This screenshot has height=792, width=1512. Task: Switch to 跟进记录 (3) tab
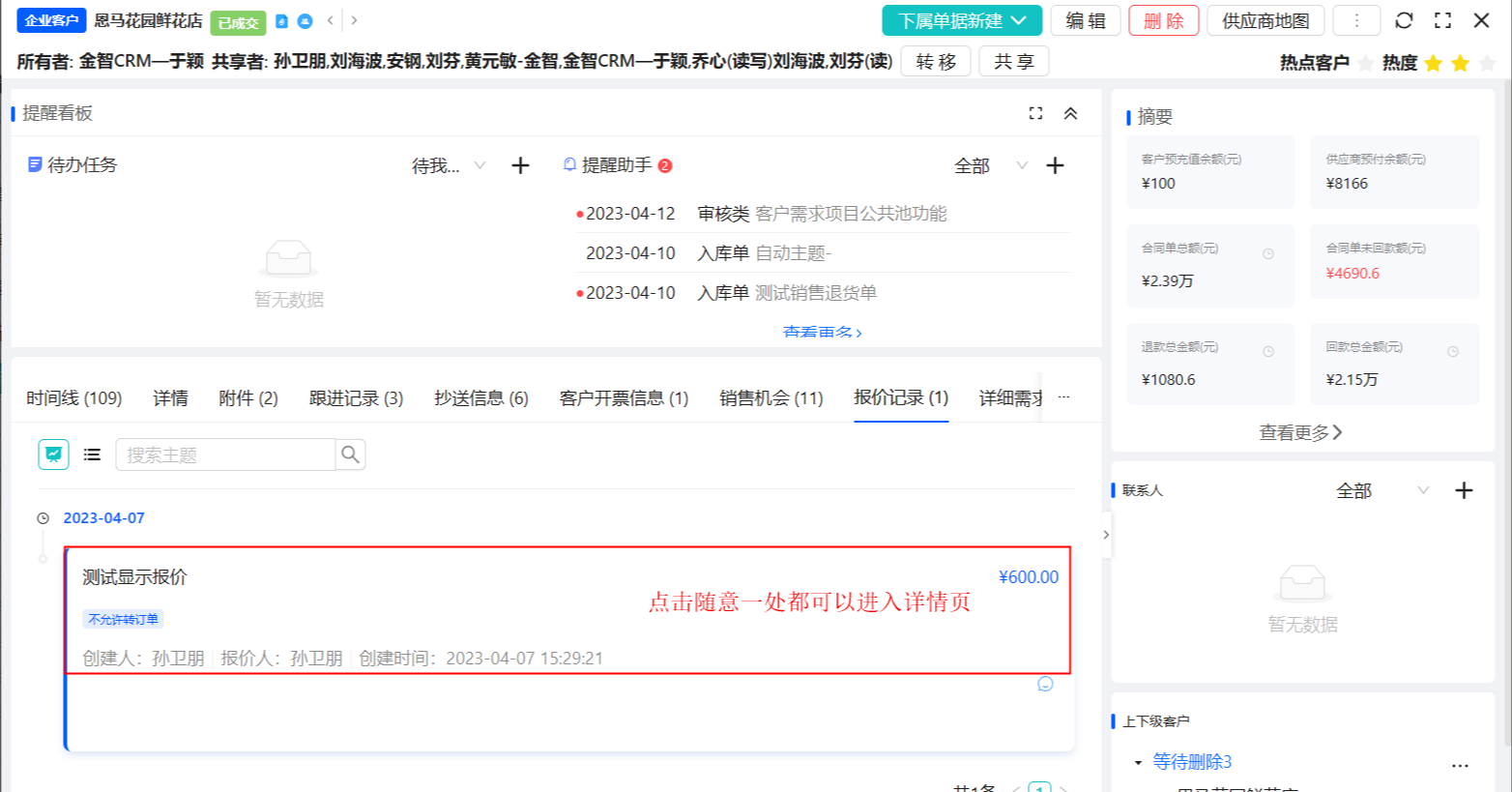click(356, 398)
